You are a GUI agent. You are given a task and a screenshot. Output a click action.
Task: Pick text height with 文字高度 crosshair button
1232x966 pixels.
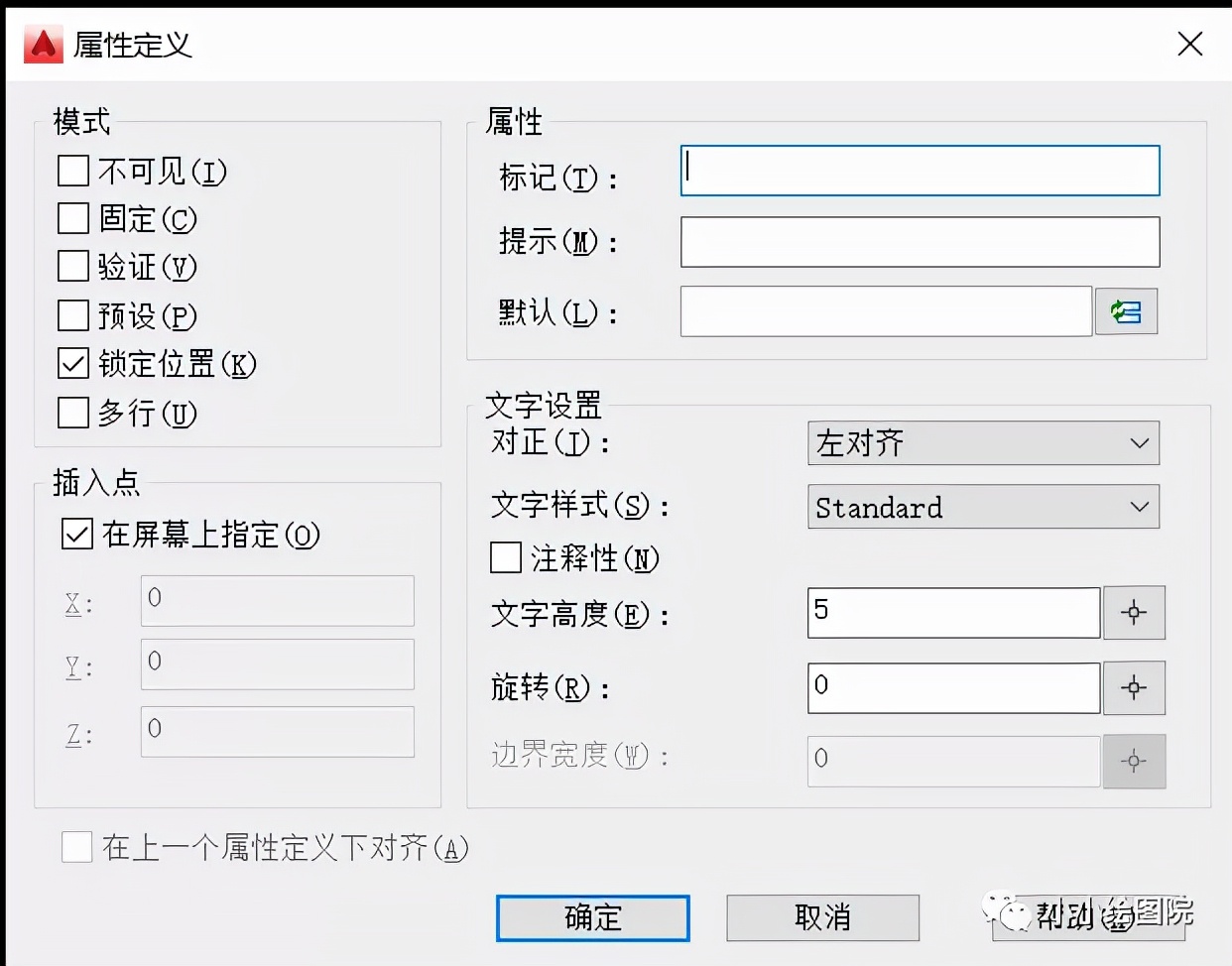pos(1134,613)
